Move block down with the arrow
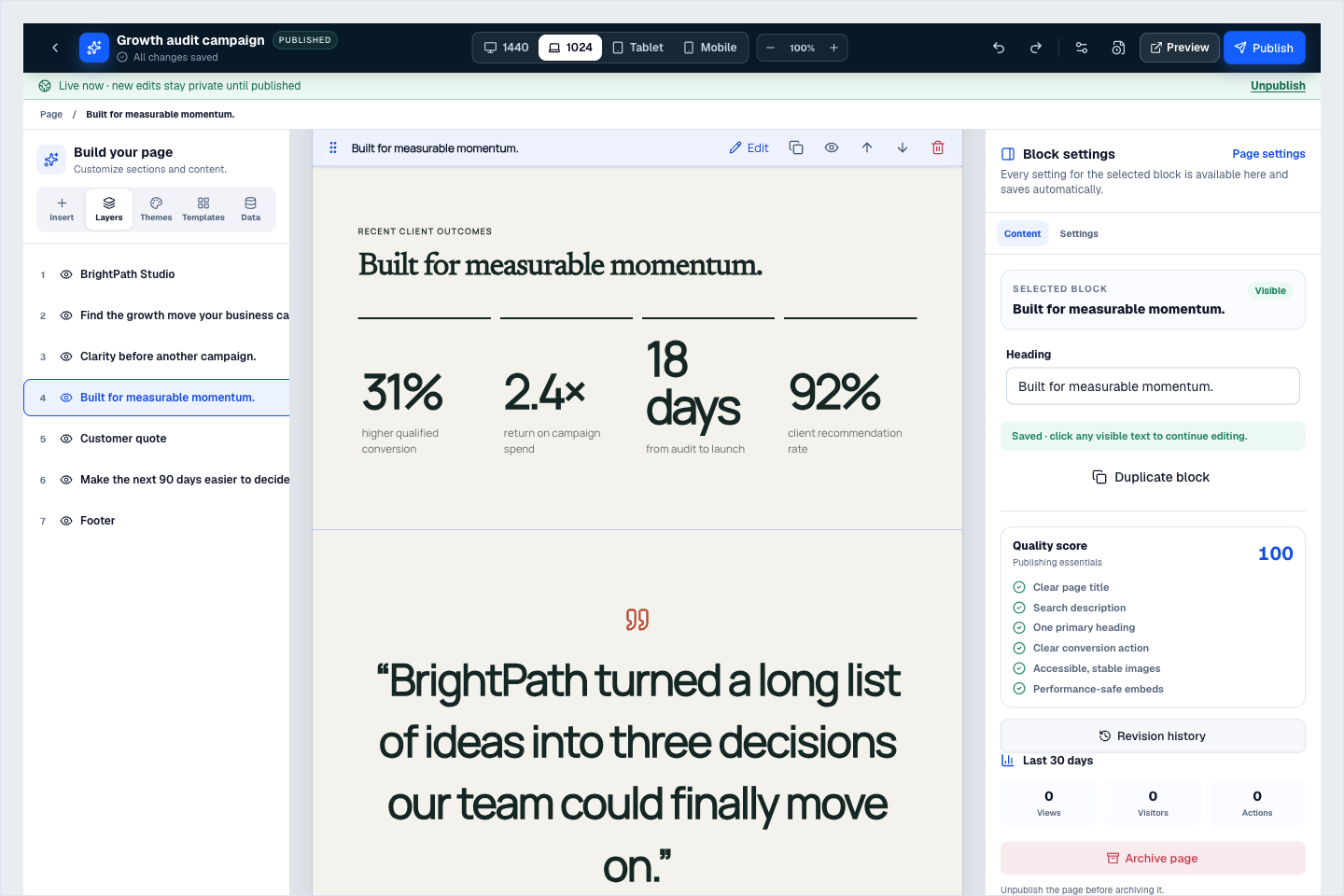 (903, 147)
